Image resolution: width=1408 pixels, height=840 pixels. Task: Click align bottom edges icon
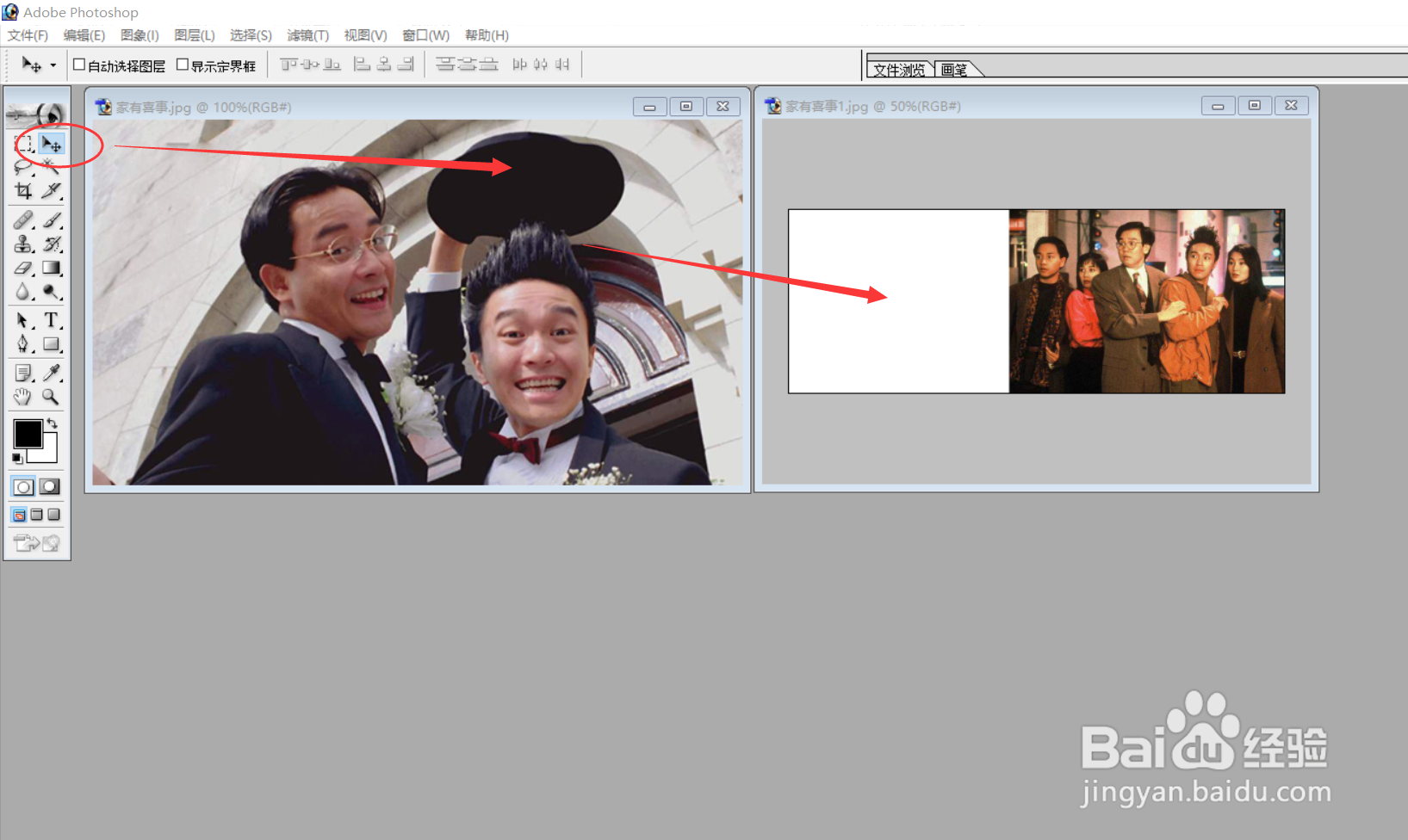coord(332,65)
